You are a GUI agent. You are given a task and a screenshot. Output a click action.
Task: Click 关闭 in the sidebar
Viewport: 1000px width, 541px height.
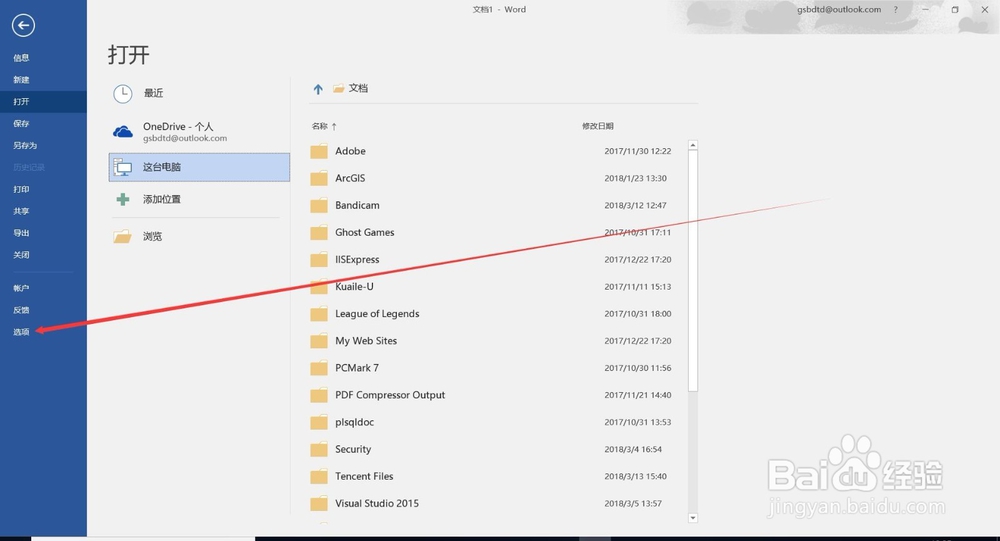tap(21, 255)
